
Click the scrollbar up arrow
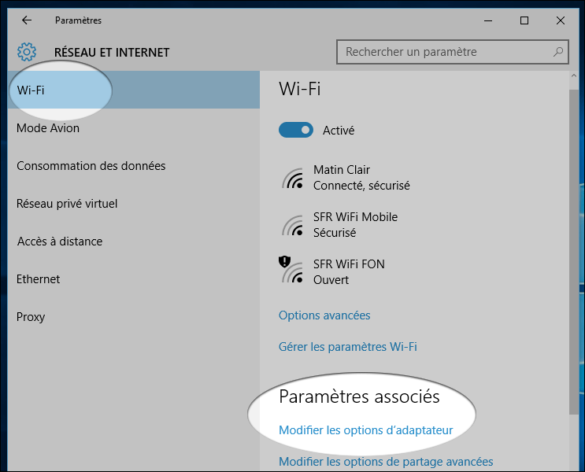click(573, 76)
